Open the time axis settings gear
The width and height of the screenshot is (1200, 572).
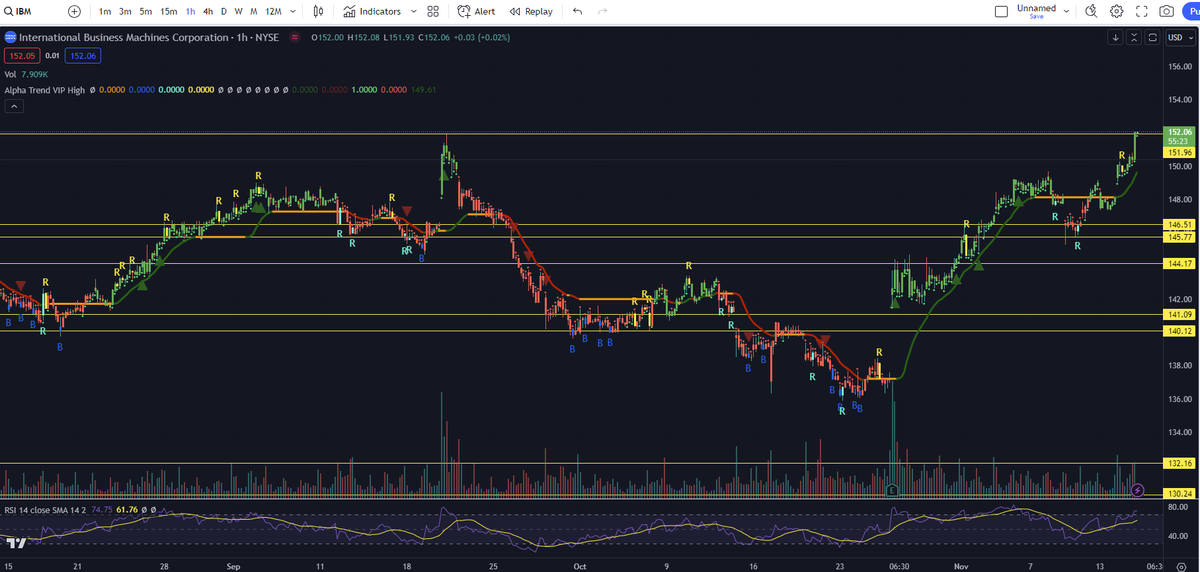coord(1180,565)
